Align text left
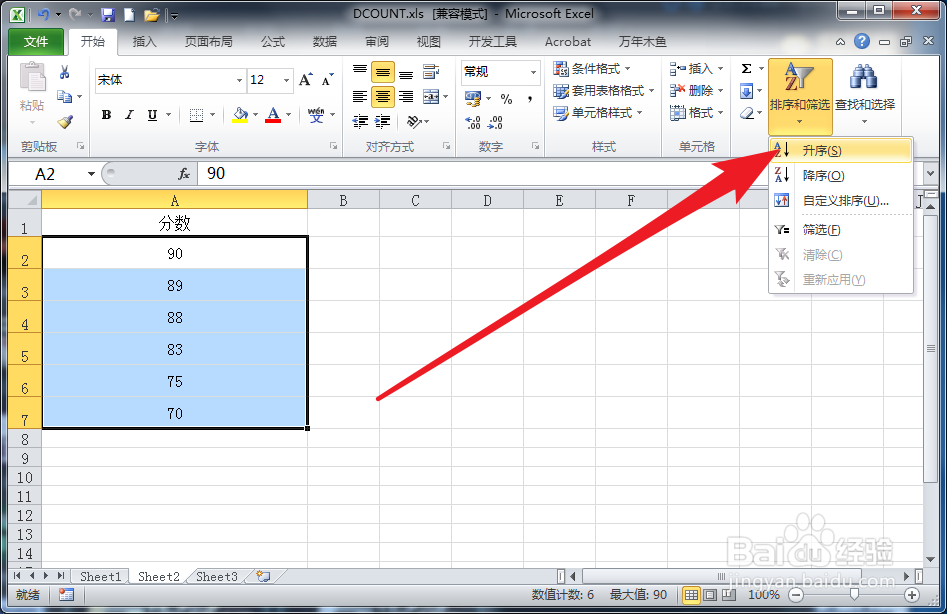Viewport: 947px width, 614px height. 360,97
